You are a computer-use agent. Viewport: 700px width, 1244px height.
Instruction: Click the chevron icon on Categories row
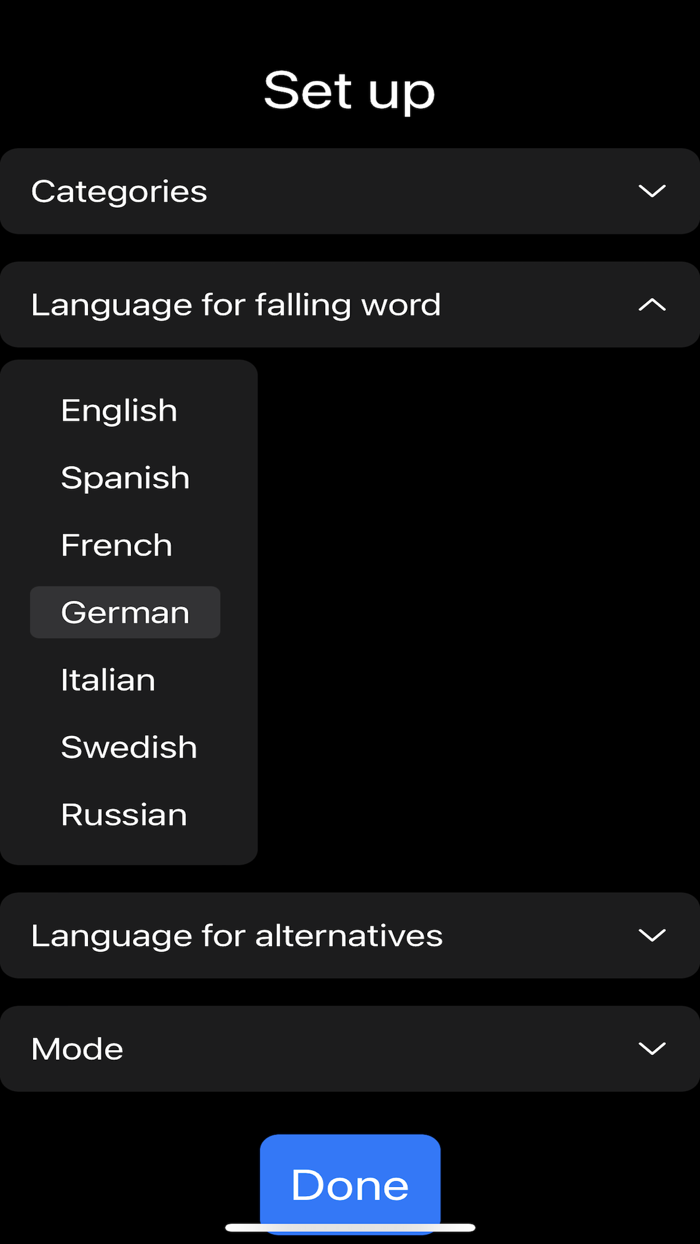click(652, 191)
